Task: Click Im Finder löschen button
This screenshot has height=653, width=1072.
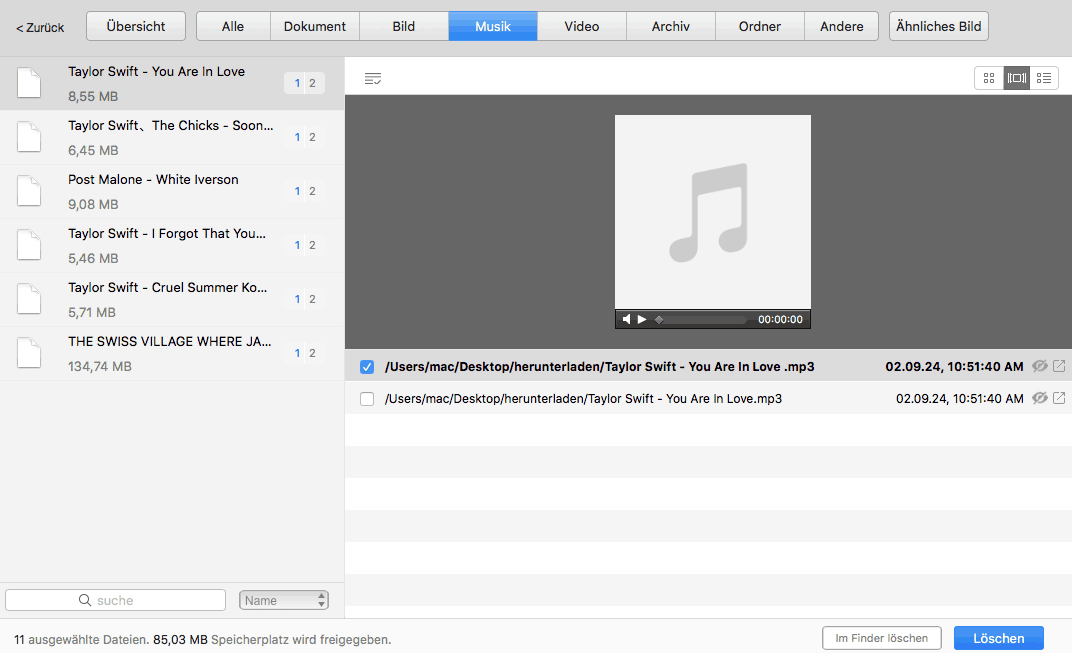Action: click(882, 638)
